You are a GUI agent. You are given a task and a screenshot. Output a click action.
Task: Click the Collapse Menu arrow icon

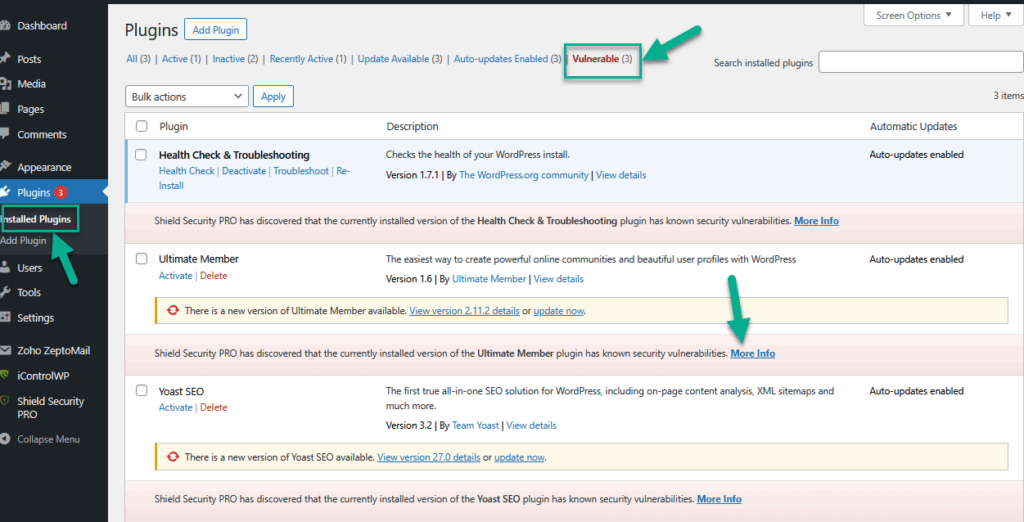point(5,439)
